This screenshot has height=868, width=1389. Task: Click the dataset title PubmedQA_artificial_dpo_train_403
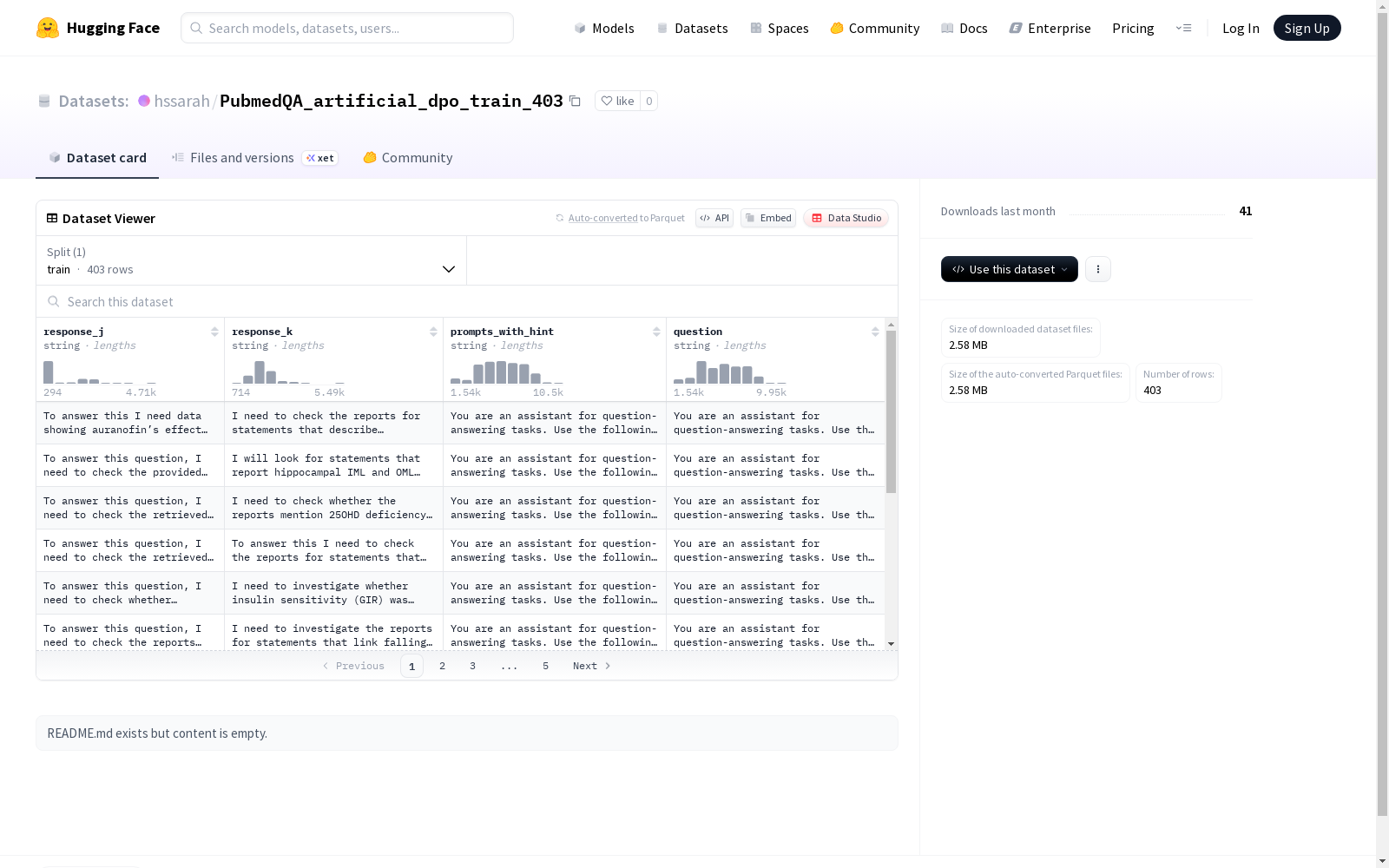click(x=392, y=101)
